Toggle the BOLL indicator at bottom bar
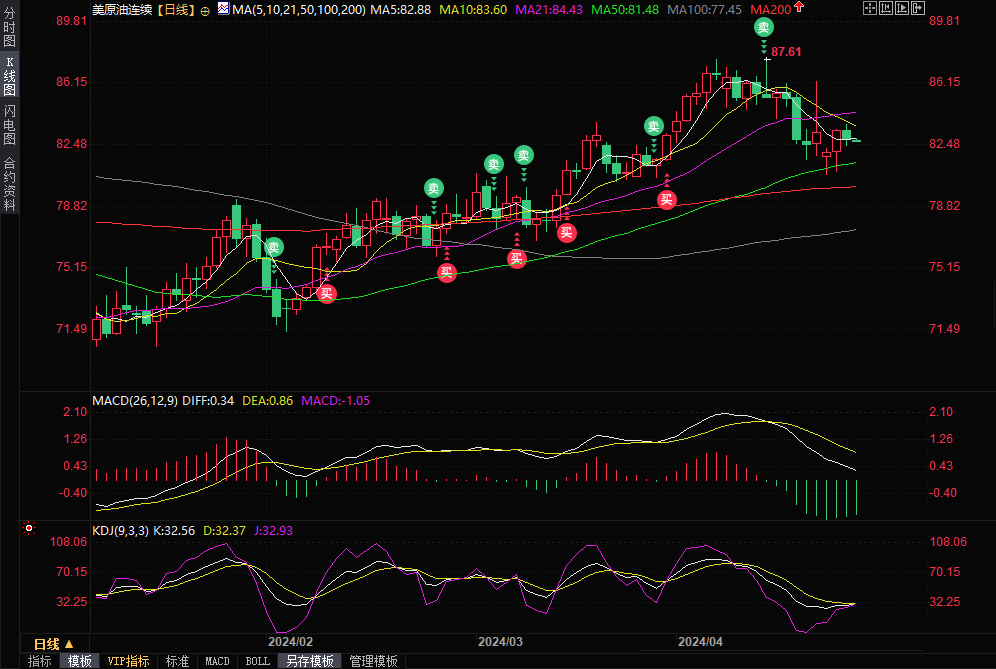 (x=257, y=661)
